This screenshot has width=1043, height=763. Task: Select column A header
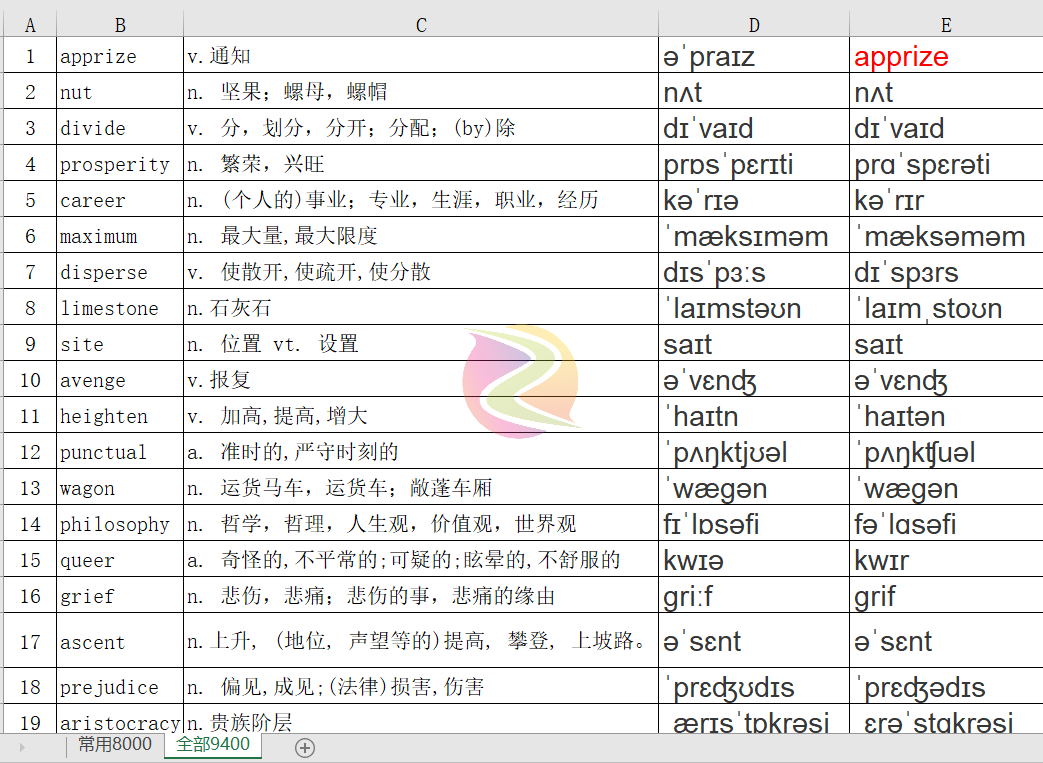pyautogui.click(x=30, y=25)
